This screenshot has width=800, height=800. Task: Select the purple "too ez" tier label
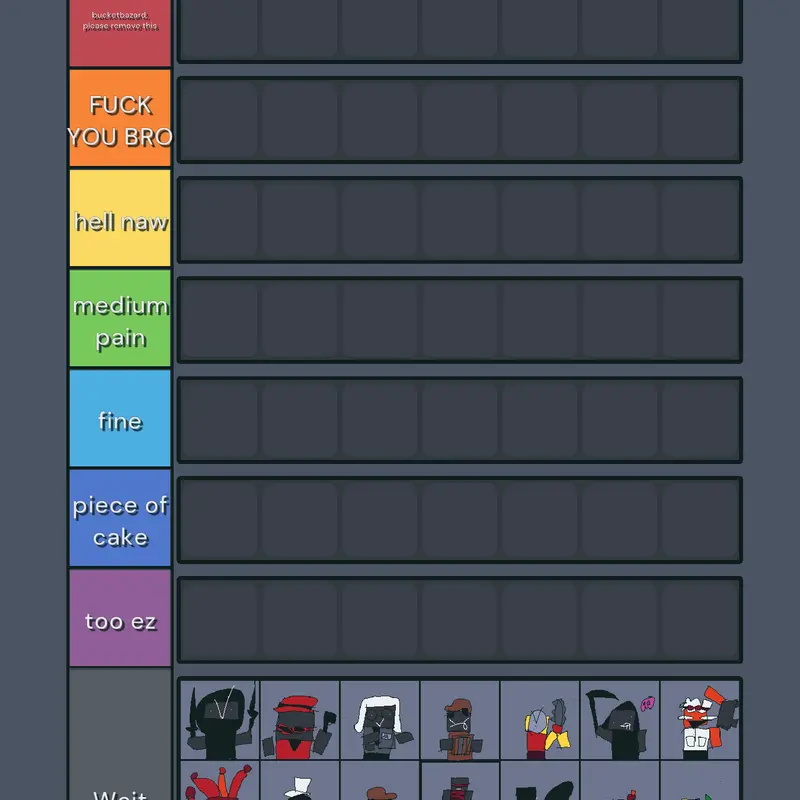[120, 618]
